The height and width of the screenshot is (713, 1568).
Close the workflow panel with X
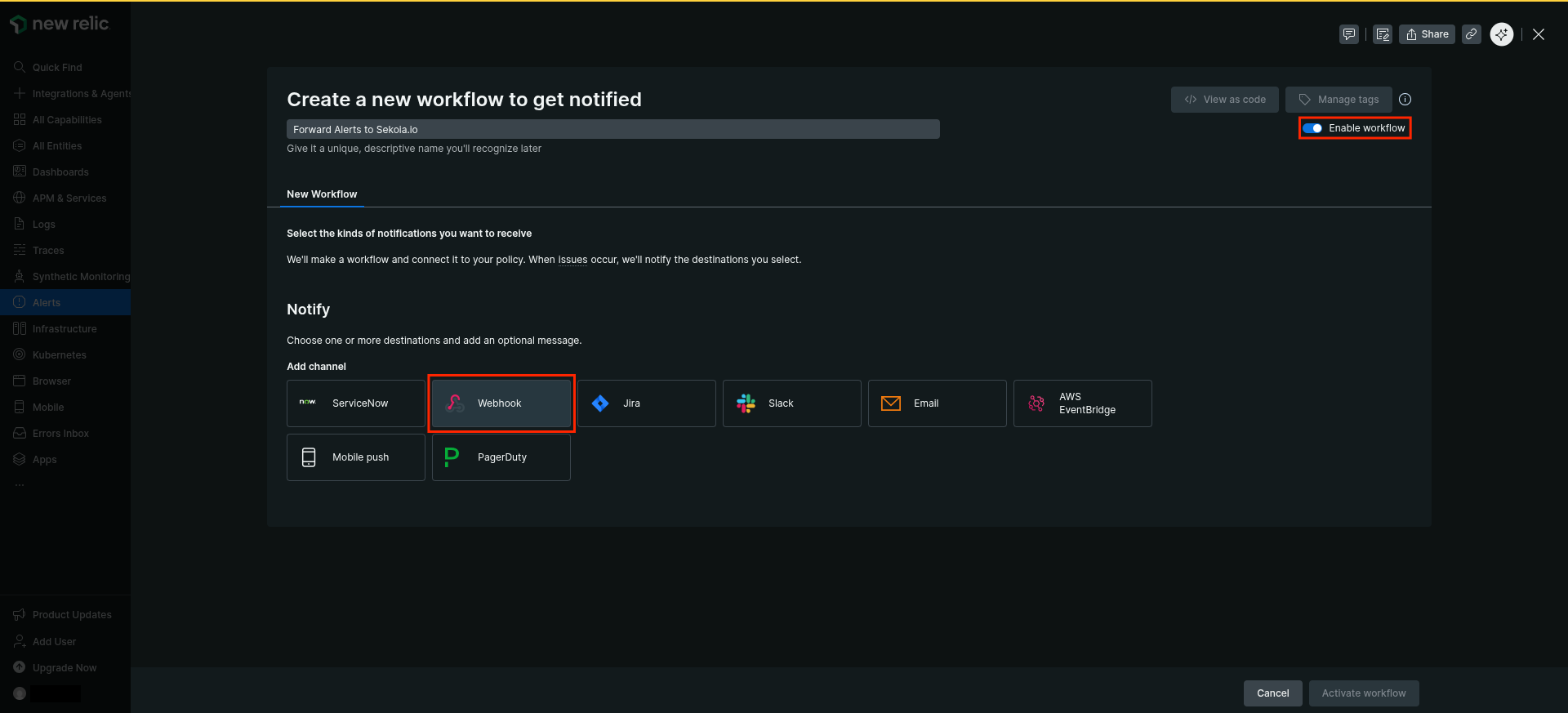pyautogui.click(x=1539, y=34)
